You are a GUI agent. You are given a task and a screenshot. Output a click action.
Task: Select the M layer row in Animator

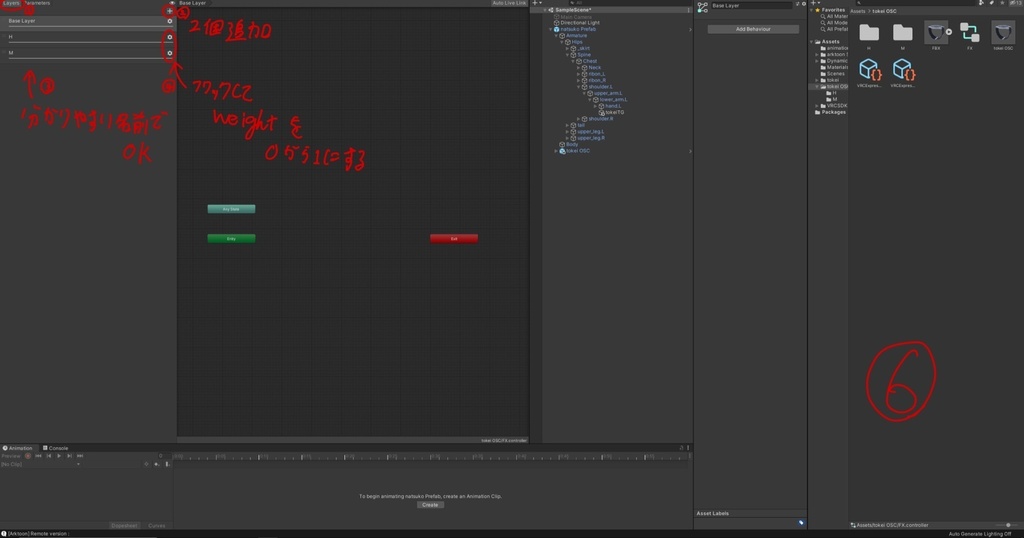pyautogui.click(x=88, y=53)
